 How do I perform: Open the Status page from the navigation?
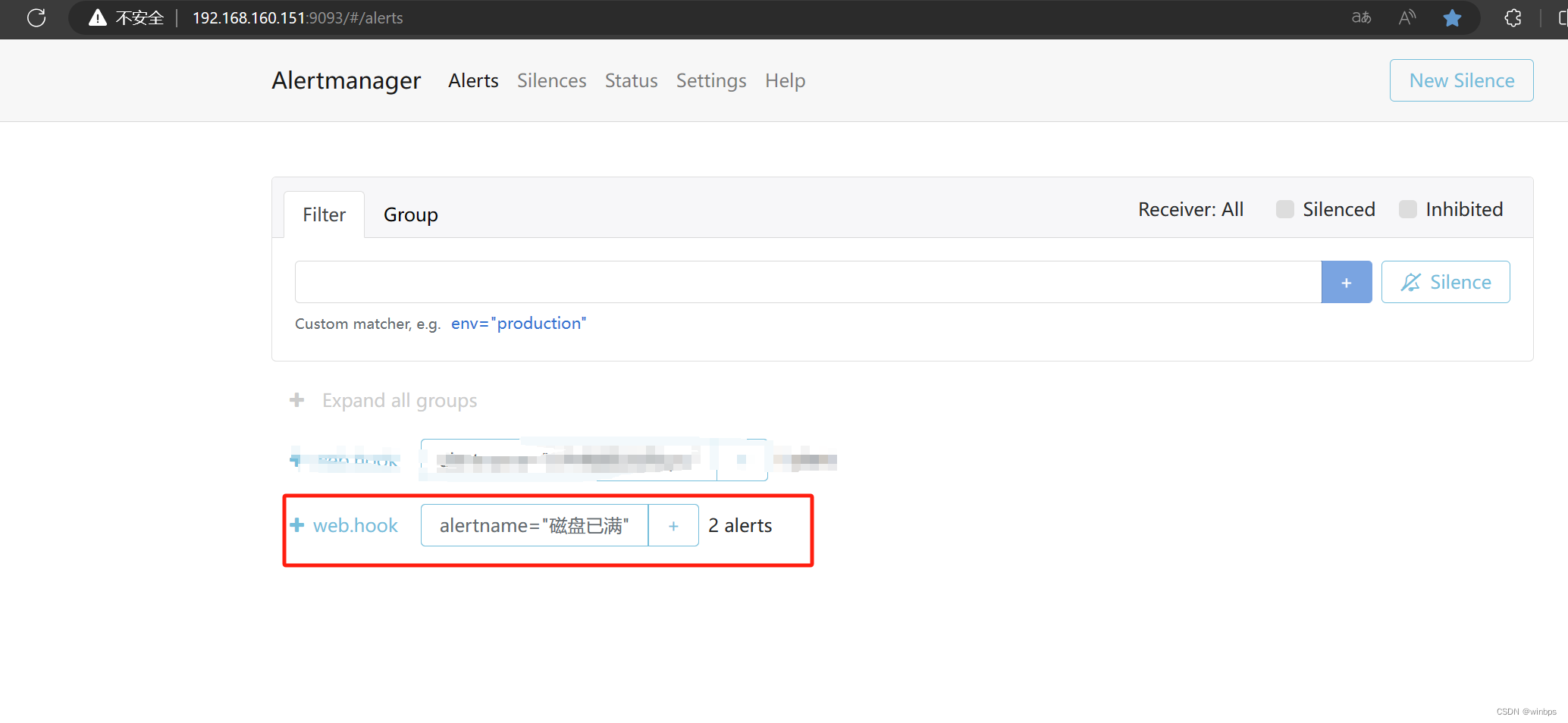coord(631,80)
